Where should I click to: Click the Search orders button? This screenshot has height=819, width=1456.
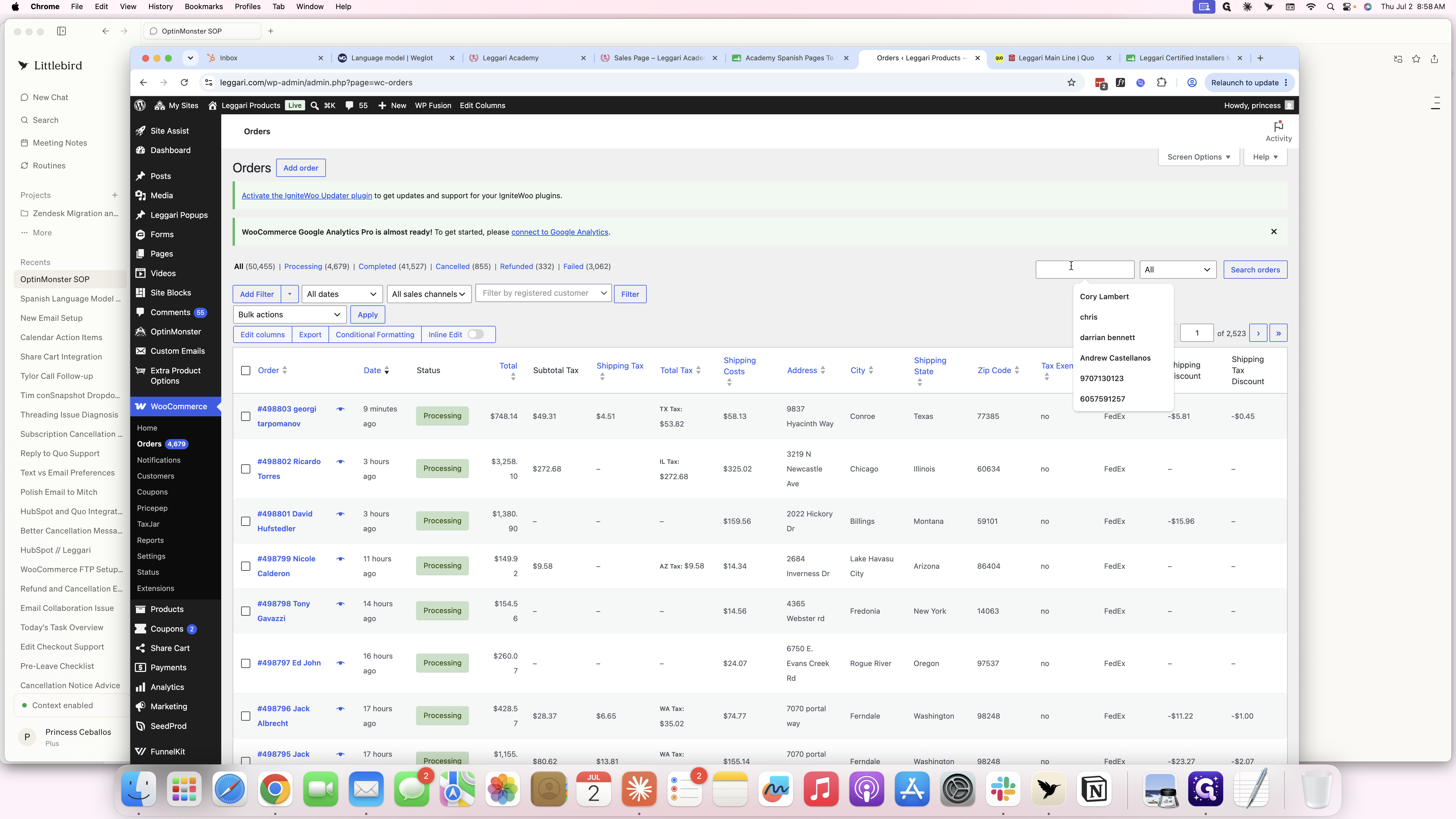pos(1255,270)
